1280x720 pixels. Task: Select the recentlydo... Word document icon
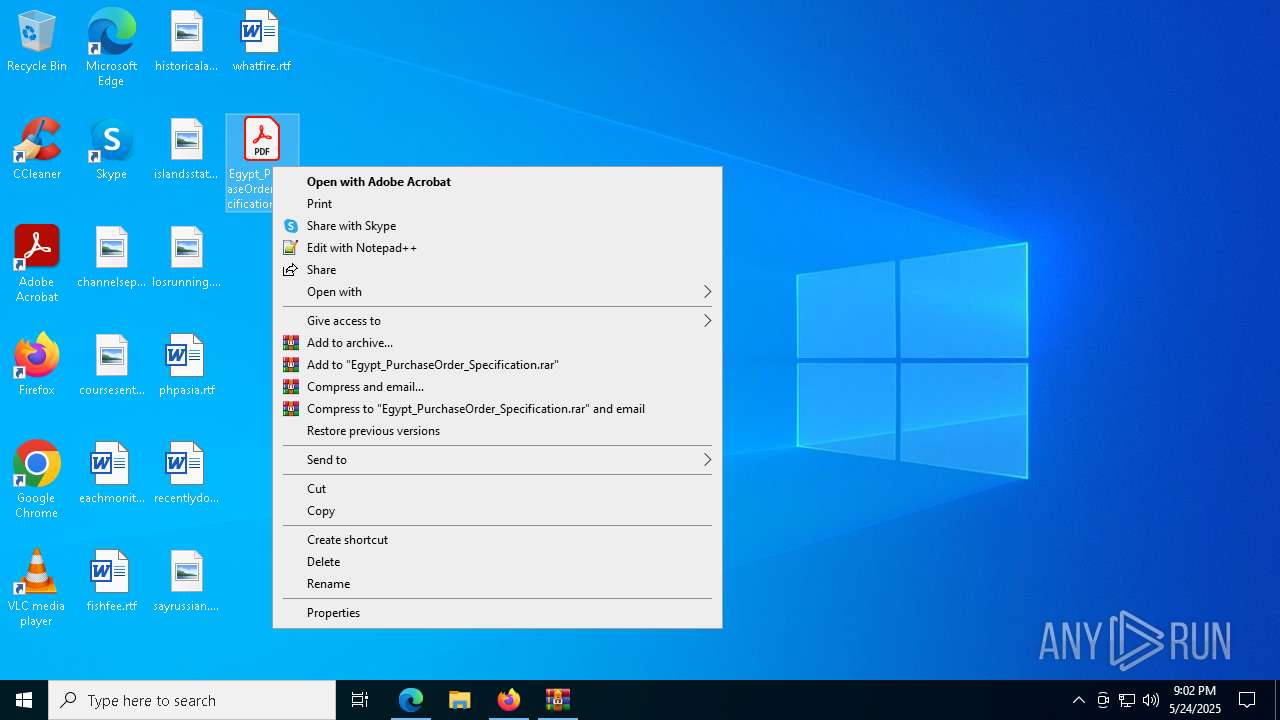(186, 474)
